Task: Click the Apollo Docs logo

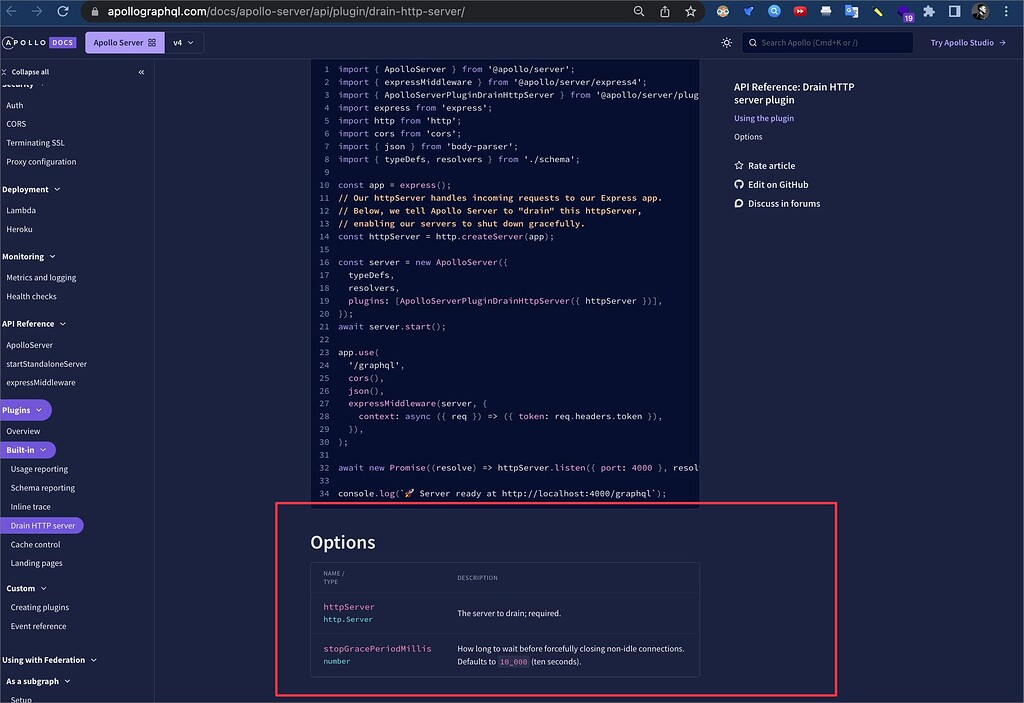Action: pyautogui.click(x=39, y=42)
